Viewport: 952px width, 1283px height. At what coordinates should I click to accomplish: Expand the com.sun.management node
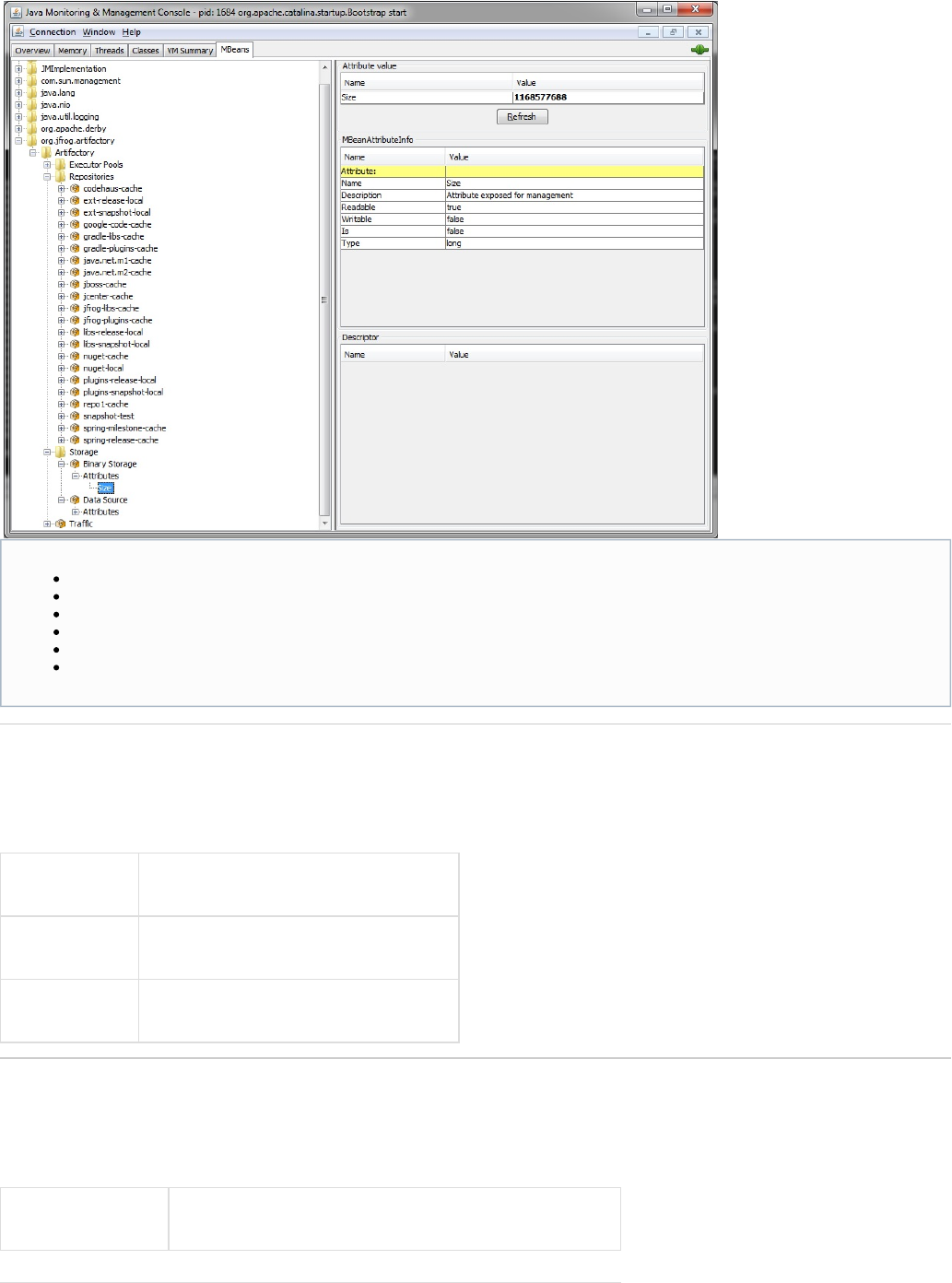click(x=18, y=80)
